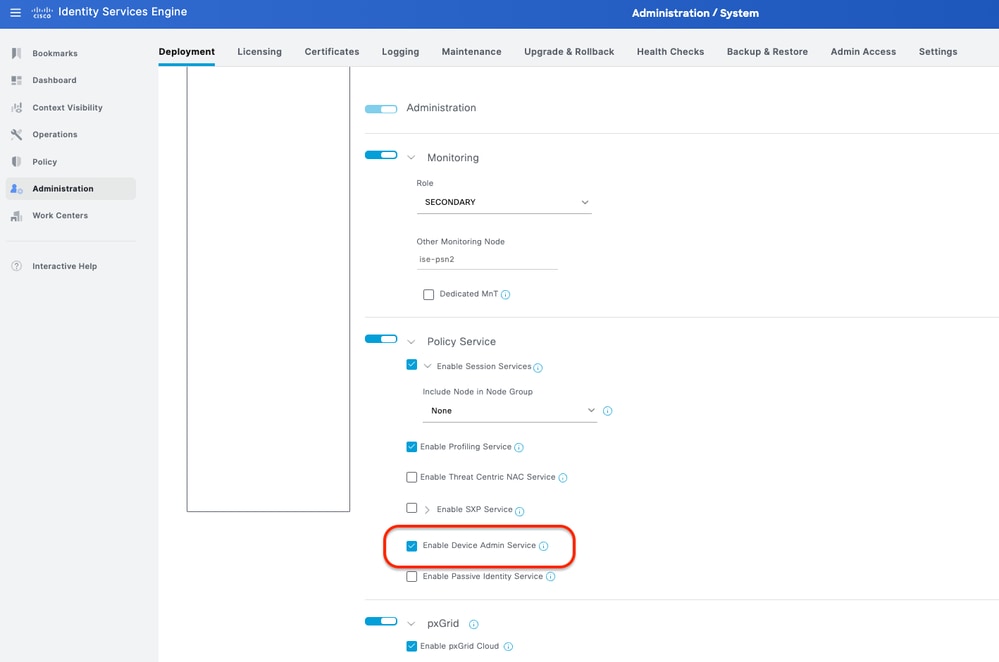Switch to the Maintenance tab
The image size is (999, 662).
click(x=471, y=52)
